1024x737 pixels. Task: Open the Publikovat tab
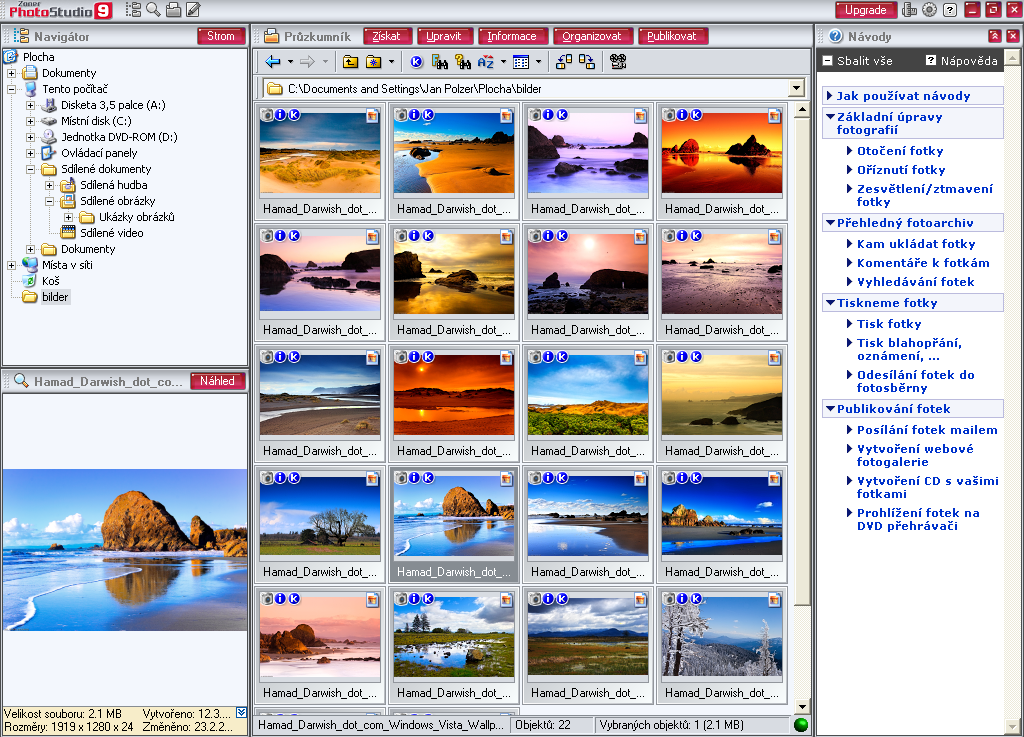click(x=671, y=37)
